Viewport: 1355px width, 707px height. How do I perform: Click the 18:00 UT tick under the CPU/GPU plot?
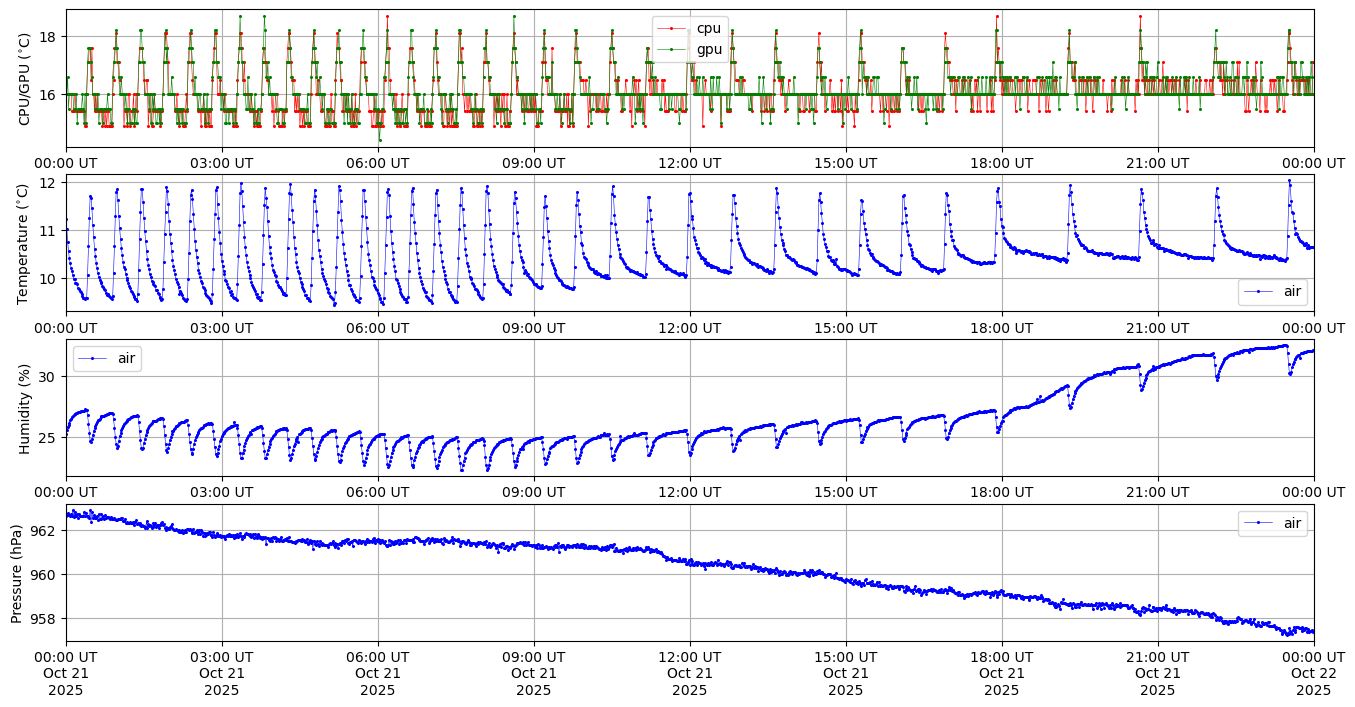1002,163
